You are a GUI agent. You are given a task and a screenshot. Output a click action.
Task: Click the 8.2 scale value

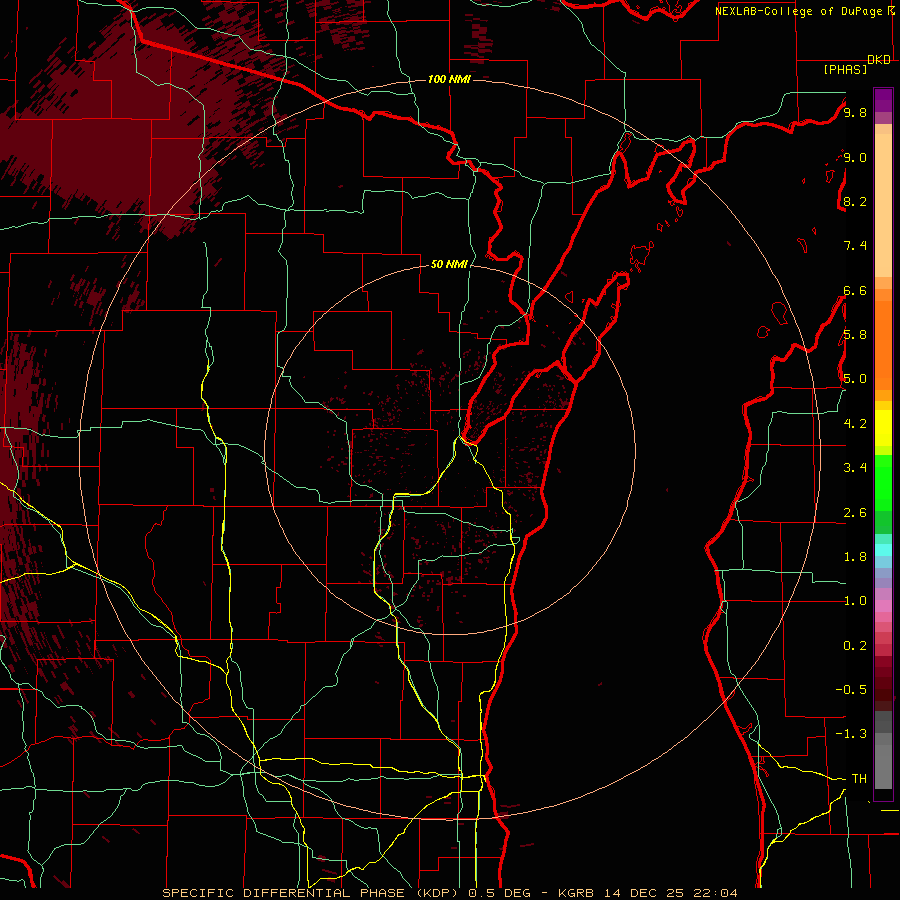(855, 201)
